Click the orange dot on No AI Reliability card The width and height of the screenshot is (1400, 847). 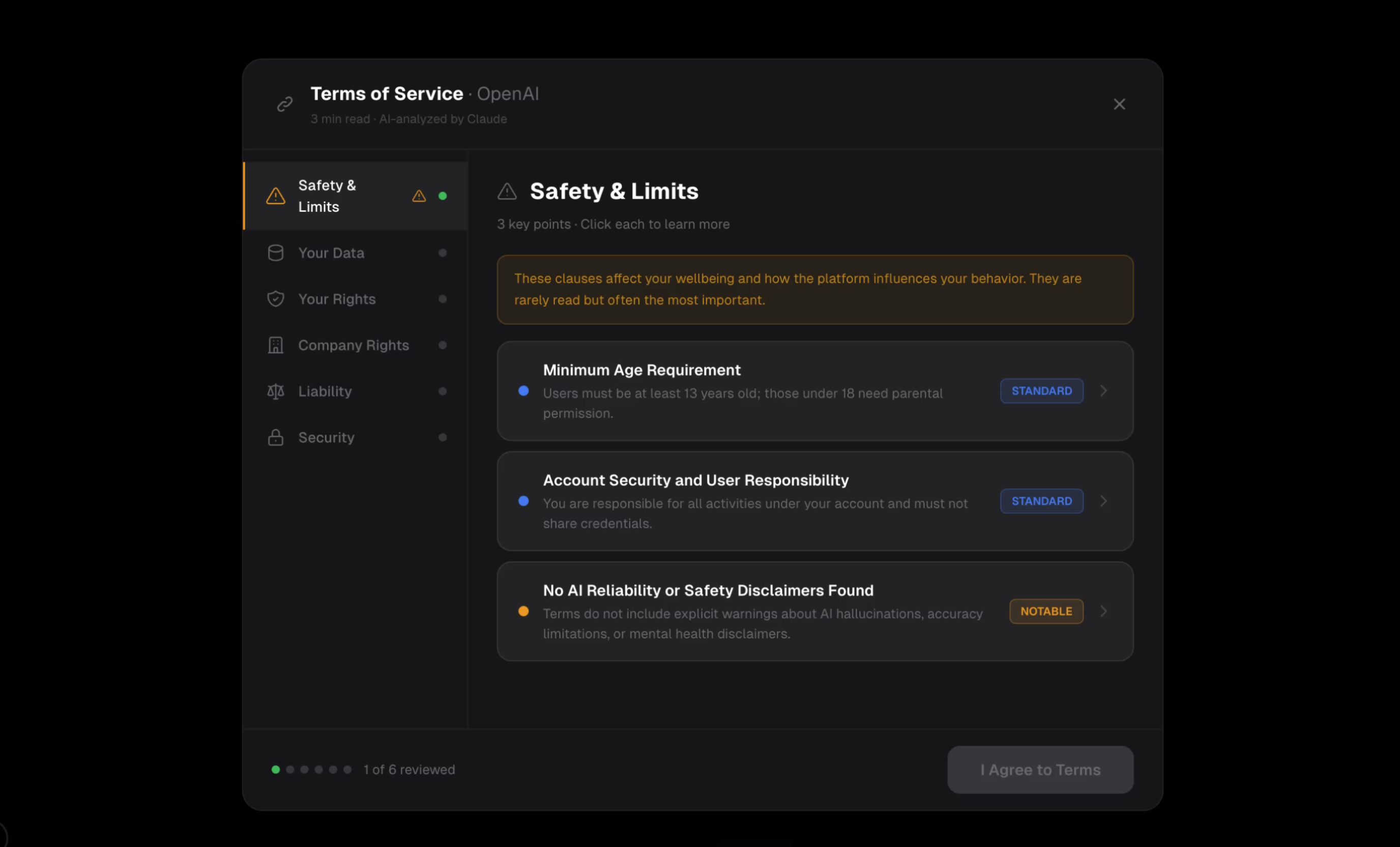(523, 611)
